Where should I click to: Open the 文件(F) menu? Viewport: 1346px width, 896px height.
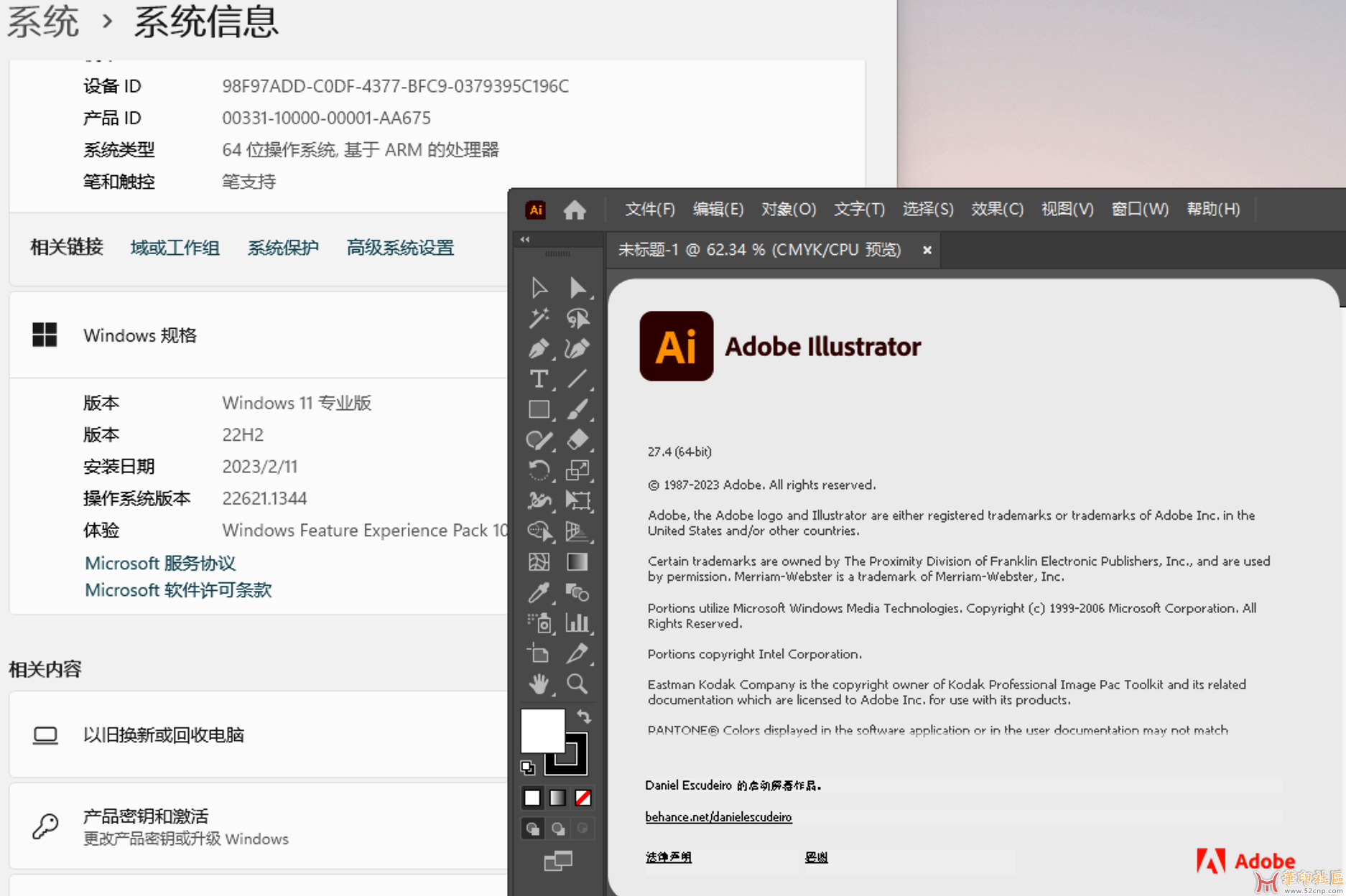pos(649,209)
